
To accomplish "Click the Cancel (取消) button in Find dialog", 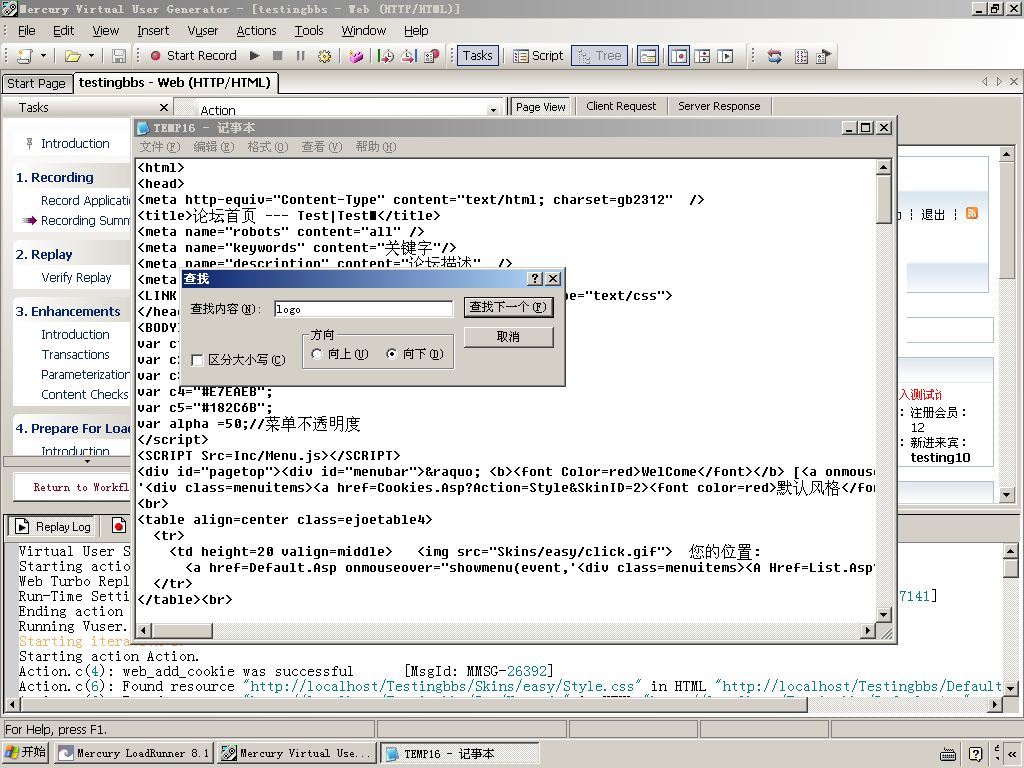I will tap(508, 336).
